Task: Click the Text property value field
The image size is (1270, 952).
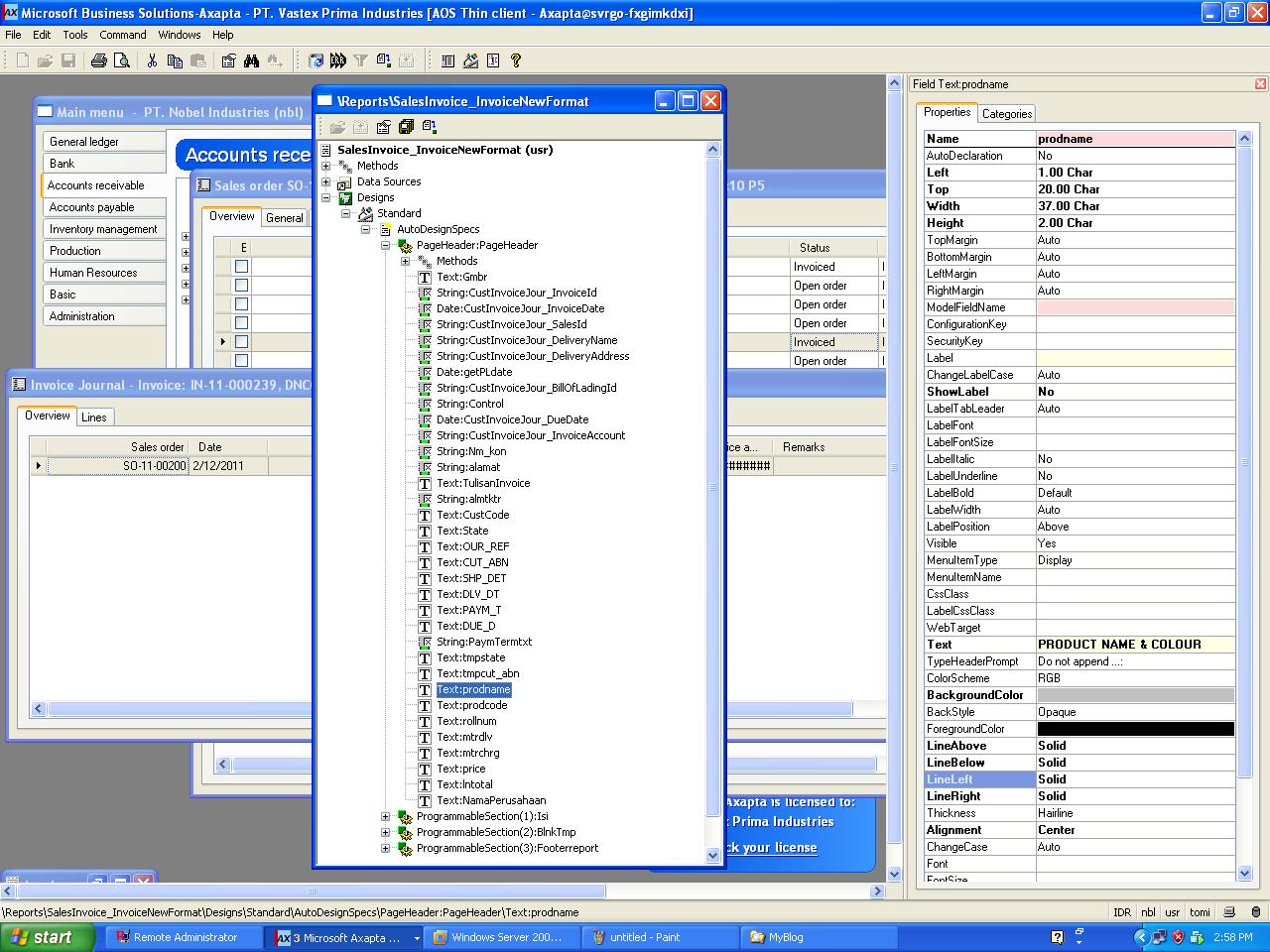Action: click(1135, 645)
